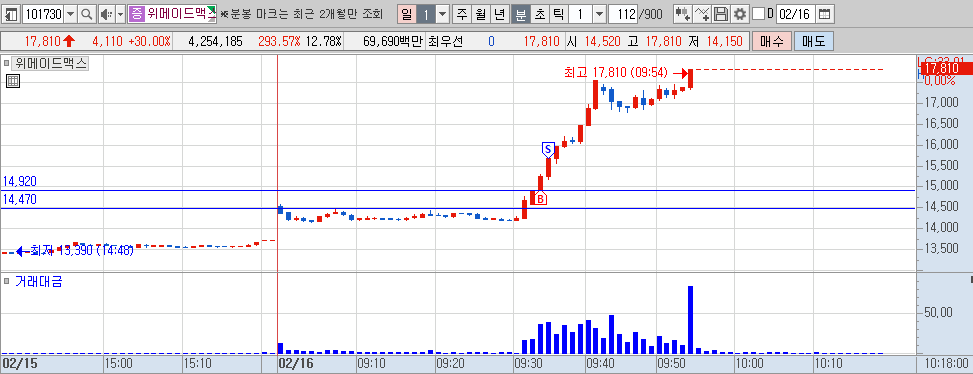Click the magnifier stock search icon

87,14
